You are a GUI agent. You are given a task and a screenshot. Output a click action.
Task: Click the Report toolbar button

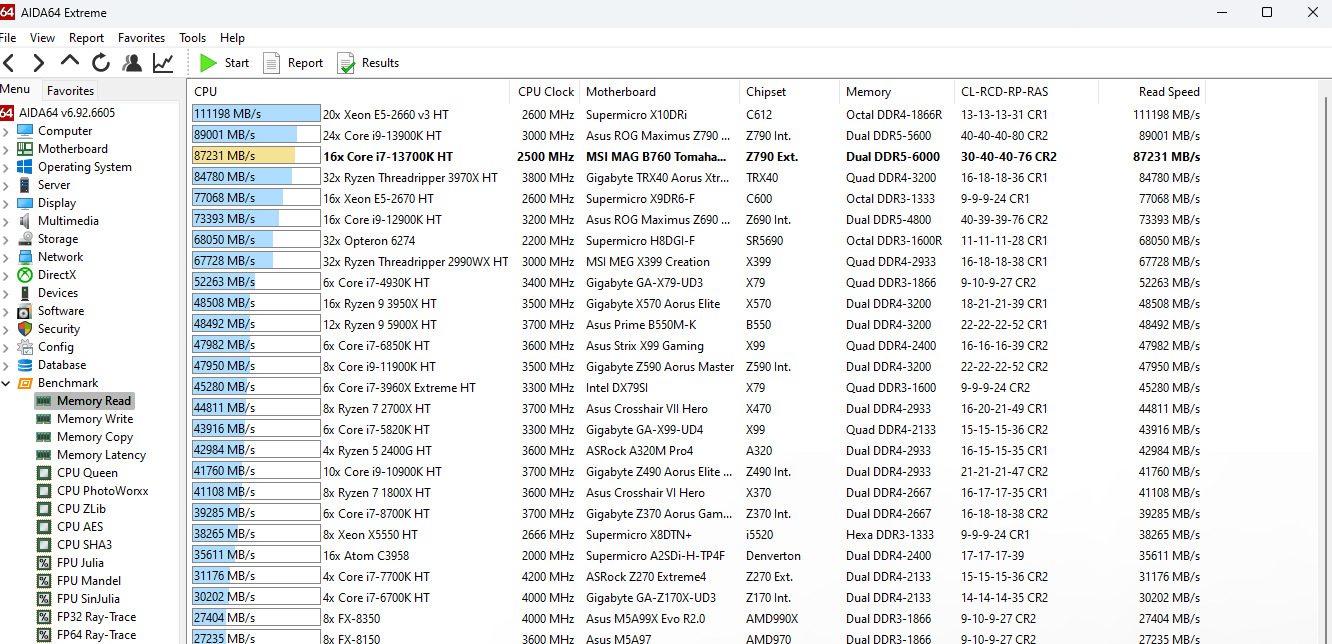[293, 63]
